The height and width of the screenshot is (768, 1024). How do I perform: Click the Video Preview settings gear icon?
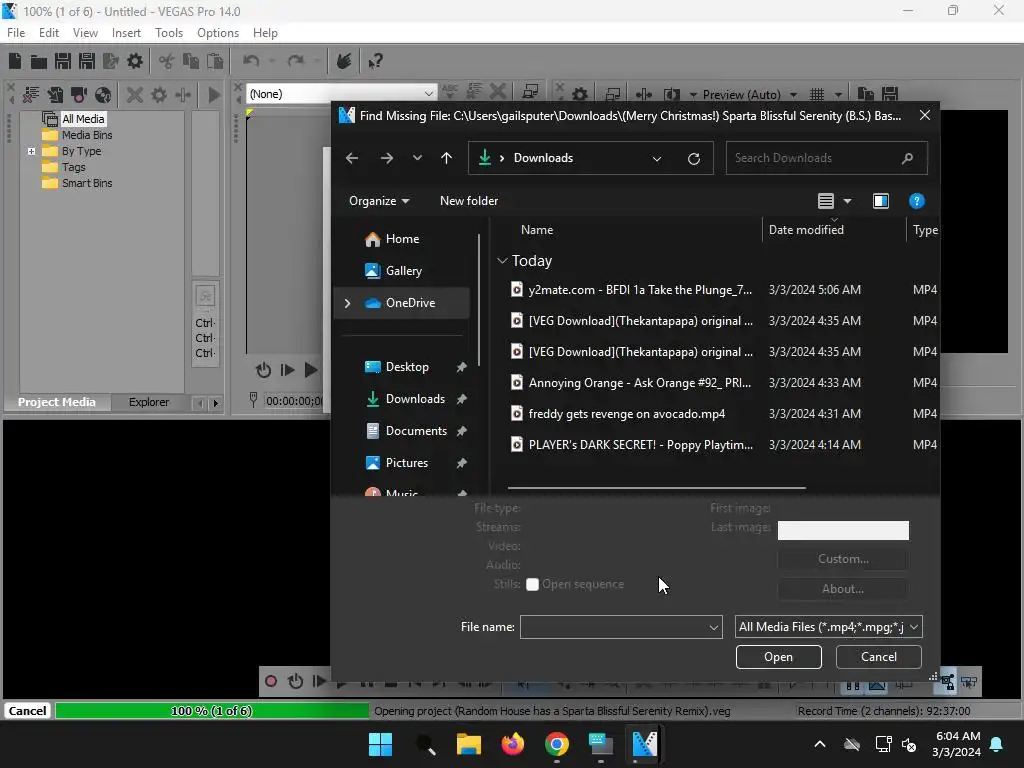(580, 95)
